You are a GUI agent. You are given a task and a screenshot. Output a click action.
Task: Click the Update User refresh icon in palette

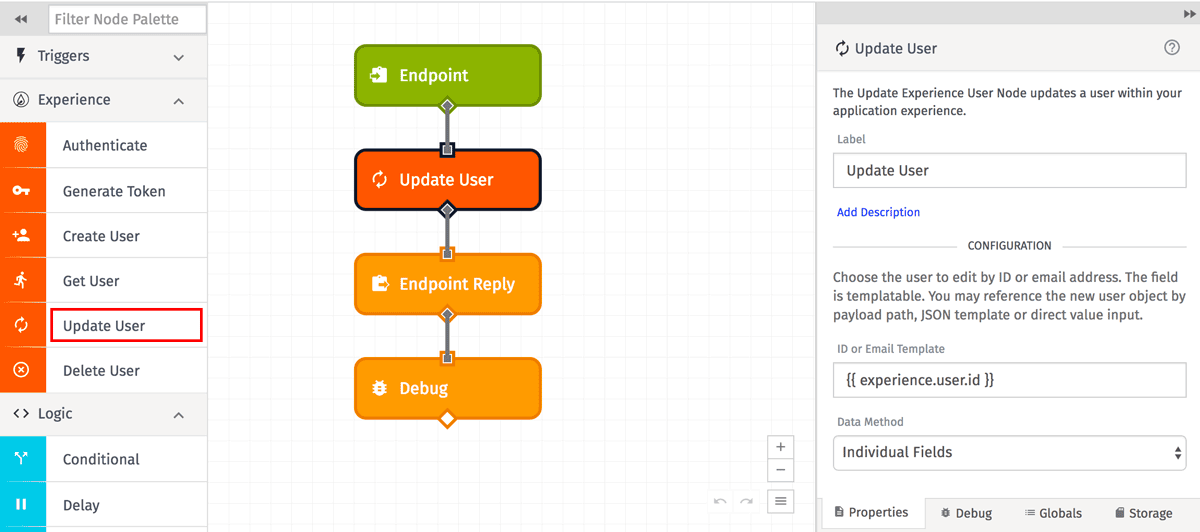tap(22, 326)
